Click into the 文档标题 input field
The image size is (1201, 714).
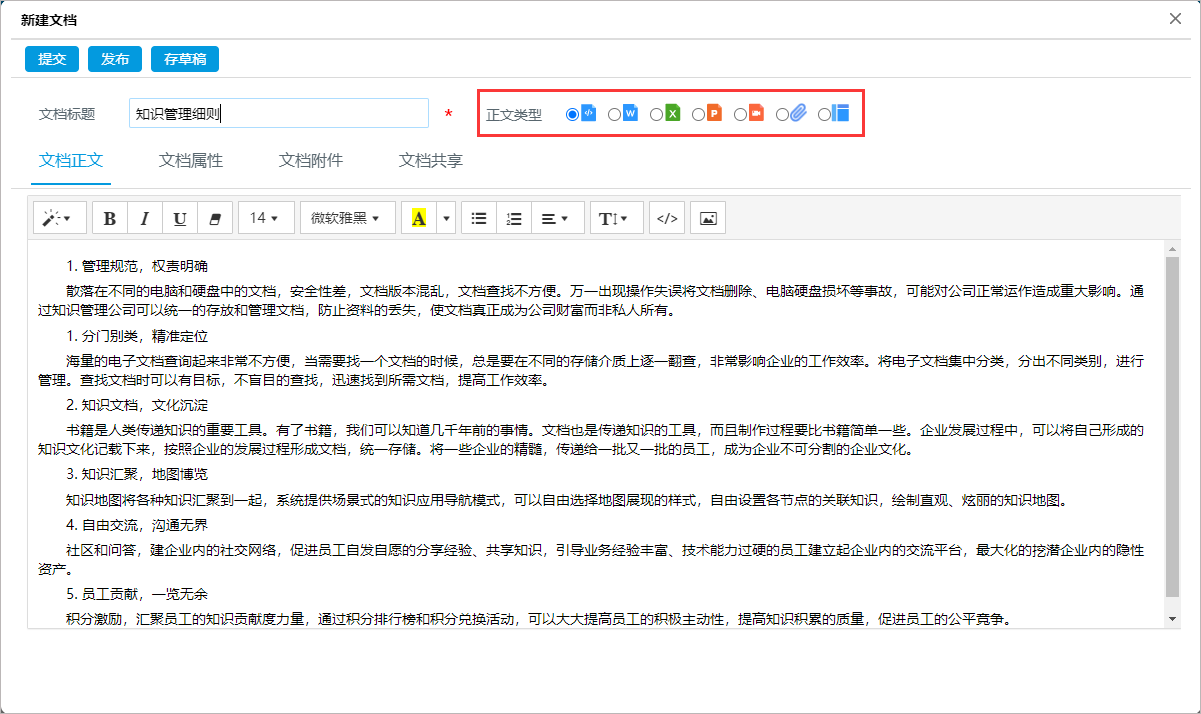pos(279,114)
